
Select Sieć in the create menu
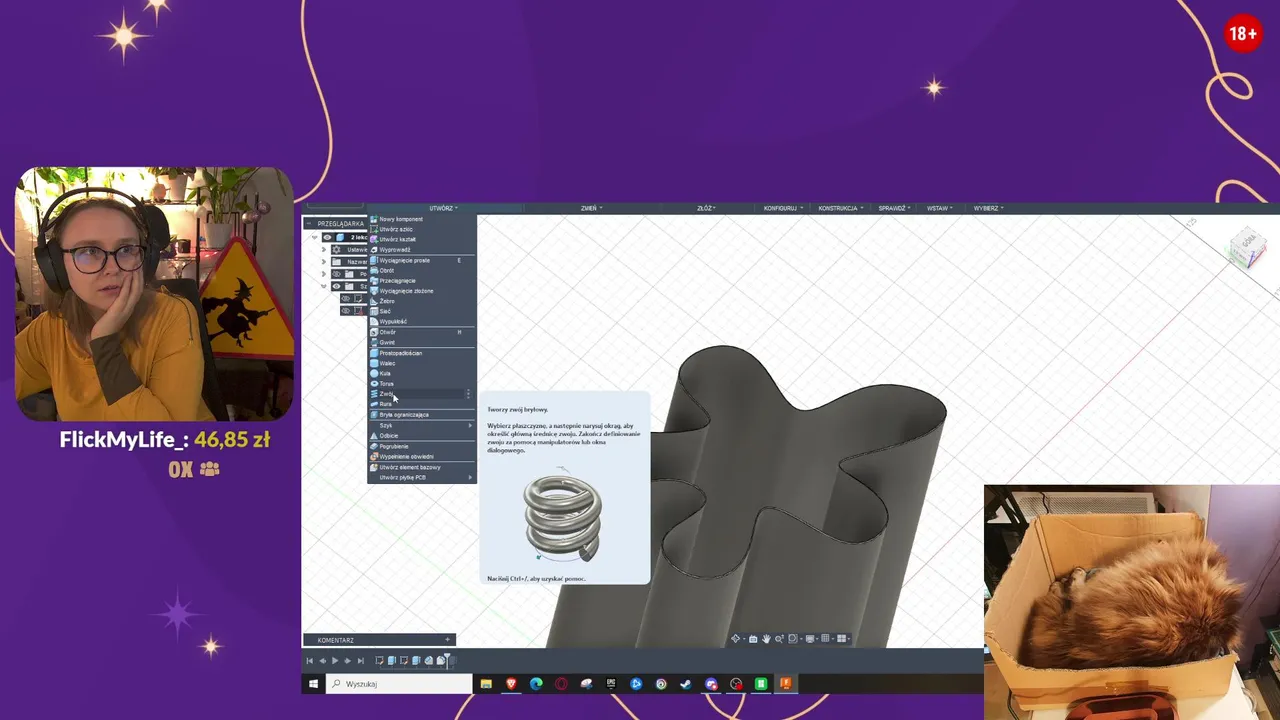(x=422, y=311)
